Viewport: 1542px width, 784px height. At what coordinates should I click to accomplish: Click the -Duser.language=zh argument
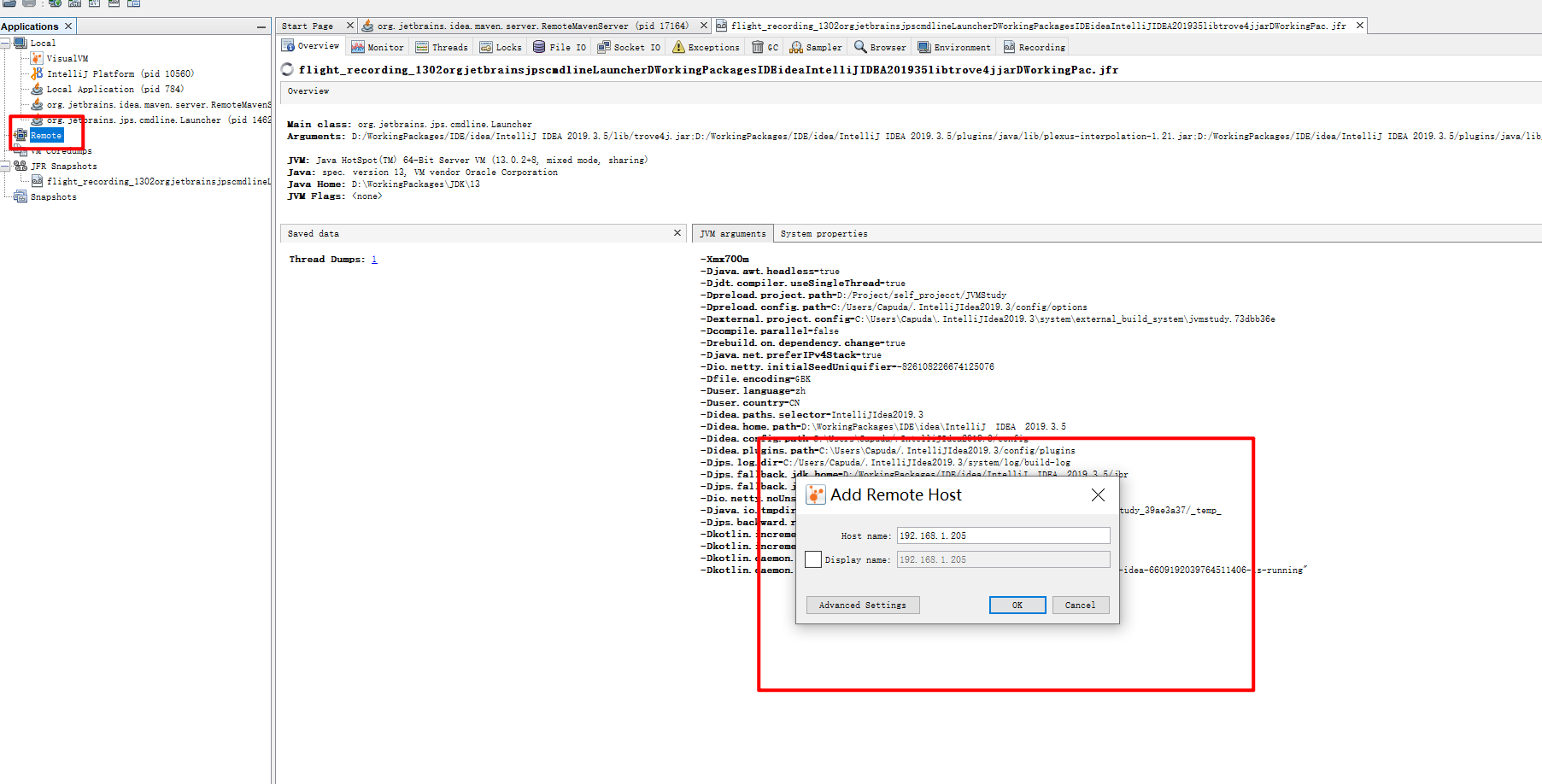[x=753, y=390]
